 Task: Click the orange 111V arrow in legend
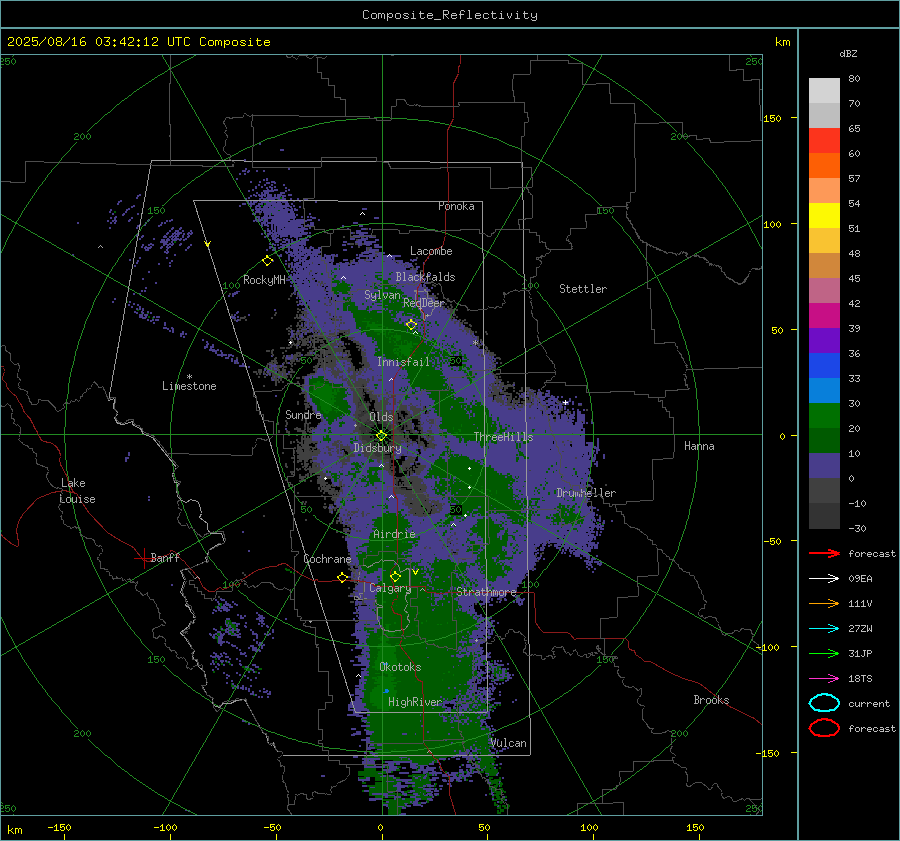tap(824, 603)
